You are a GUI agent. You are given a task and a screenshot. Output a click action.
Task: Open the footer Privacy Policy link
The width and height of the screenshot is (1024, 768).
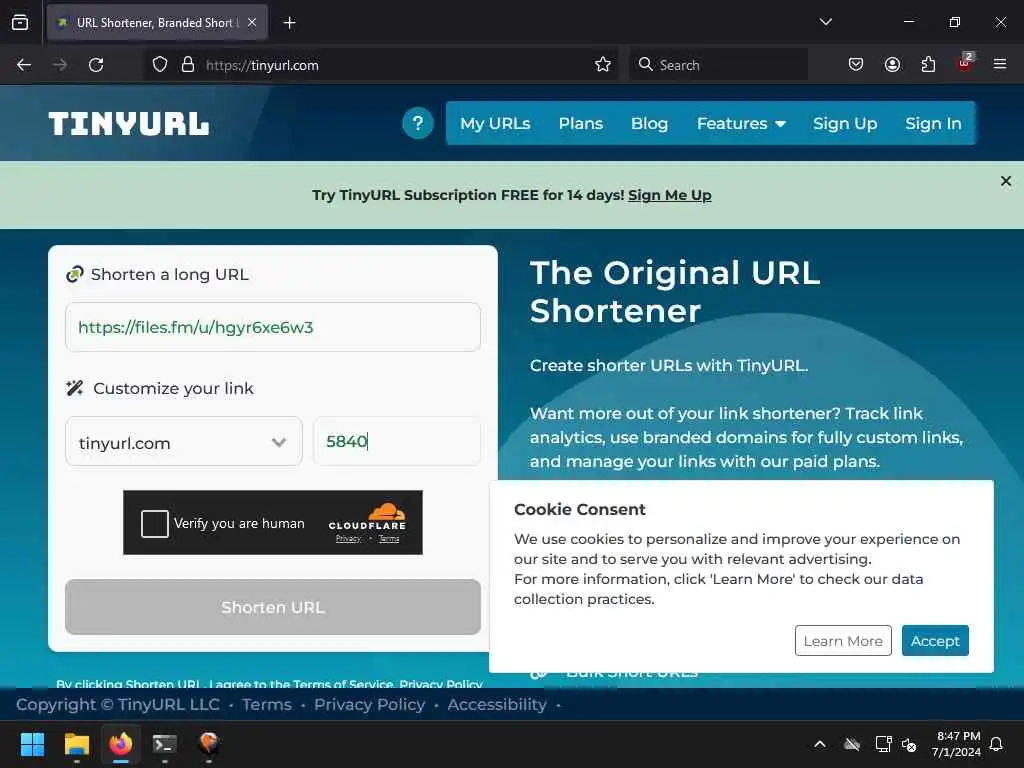[370, 705]
